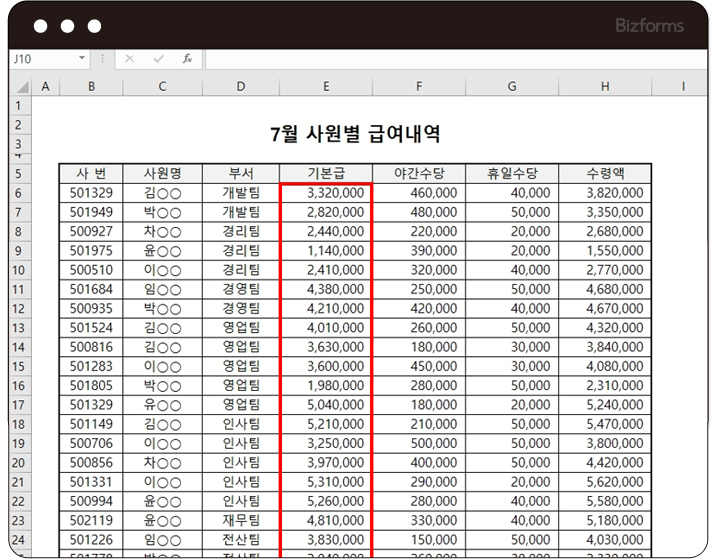Image resolution: width=715 pixels, height=560 pixels.
Task: Open the Name Box dropdown arrow
Action: click(82, 59)
